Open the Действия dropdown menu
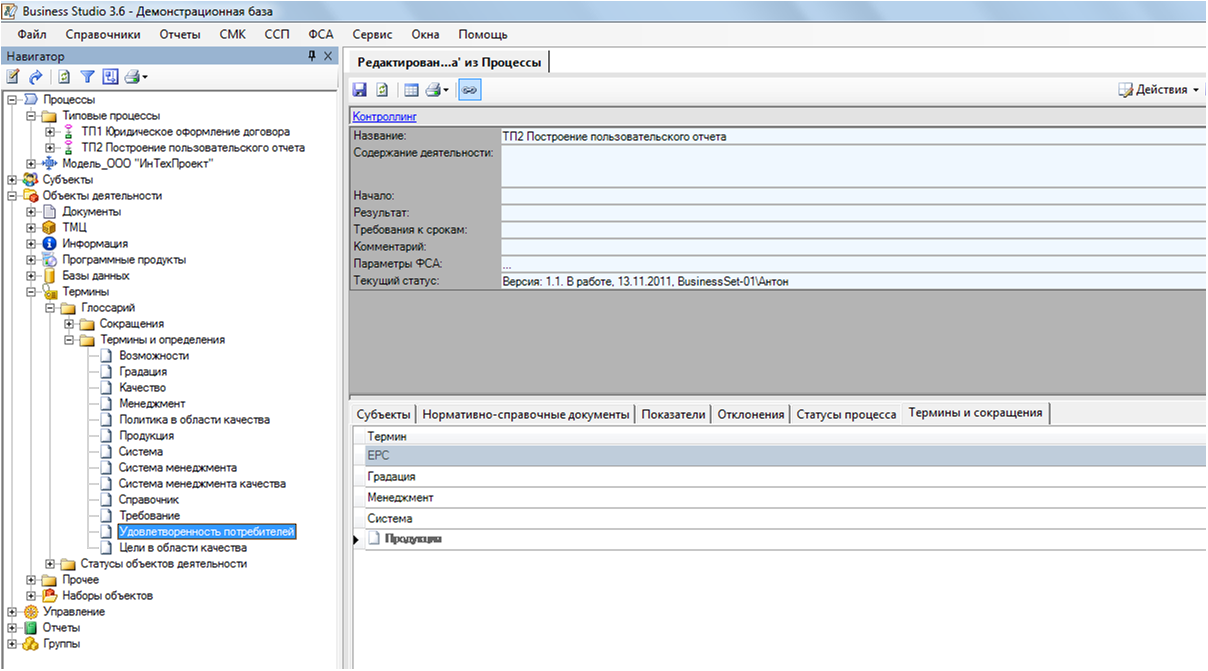 pos(1159,90)
